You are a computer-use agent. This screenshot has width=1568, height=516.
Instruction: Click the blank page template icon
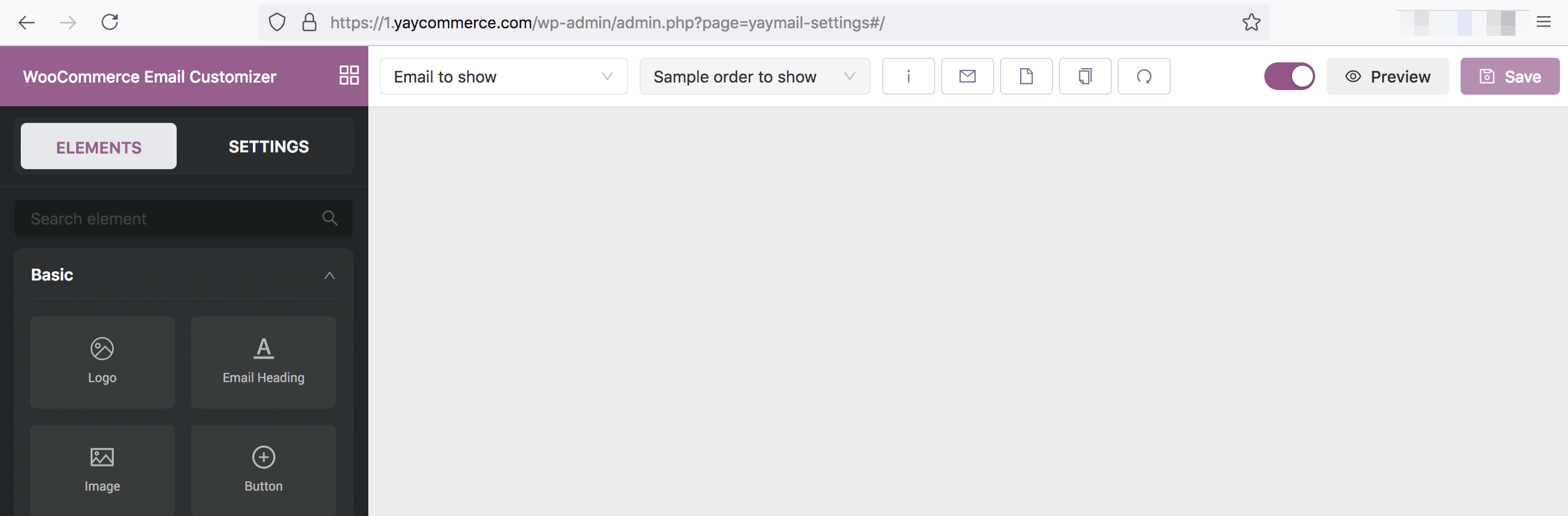1026,76
